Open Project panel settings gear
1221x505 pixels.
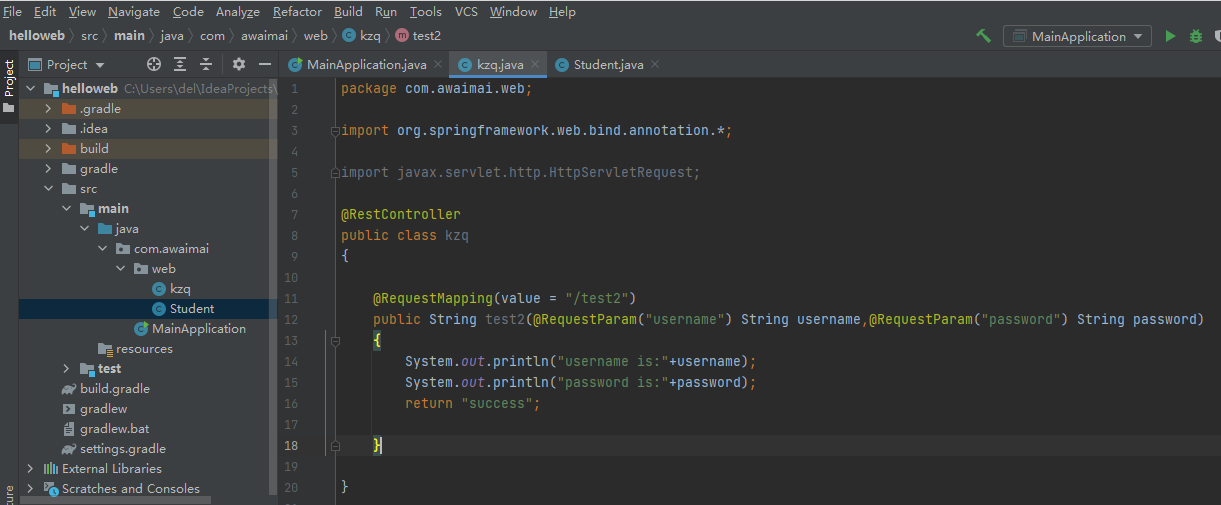pyautogui.click(x=239, y=64)
